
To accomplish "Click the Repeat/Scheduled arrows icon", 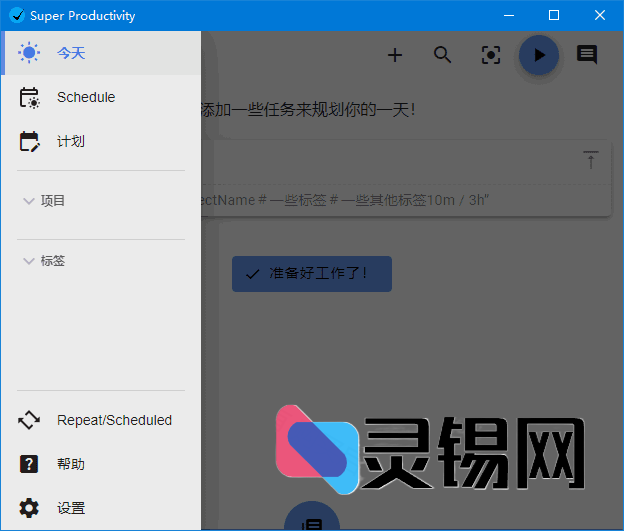I will [x=29, y=420].
